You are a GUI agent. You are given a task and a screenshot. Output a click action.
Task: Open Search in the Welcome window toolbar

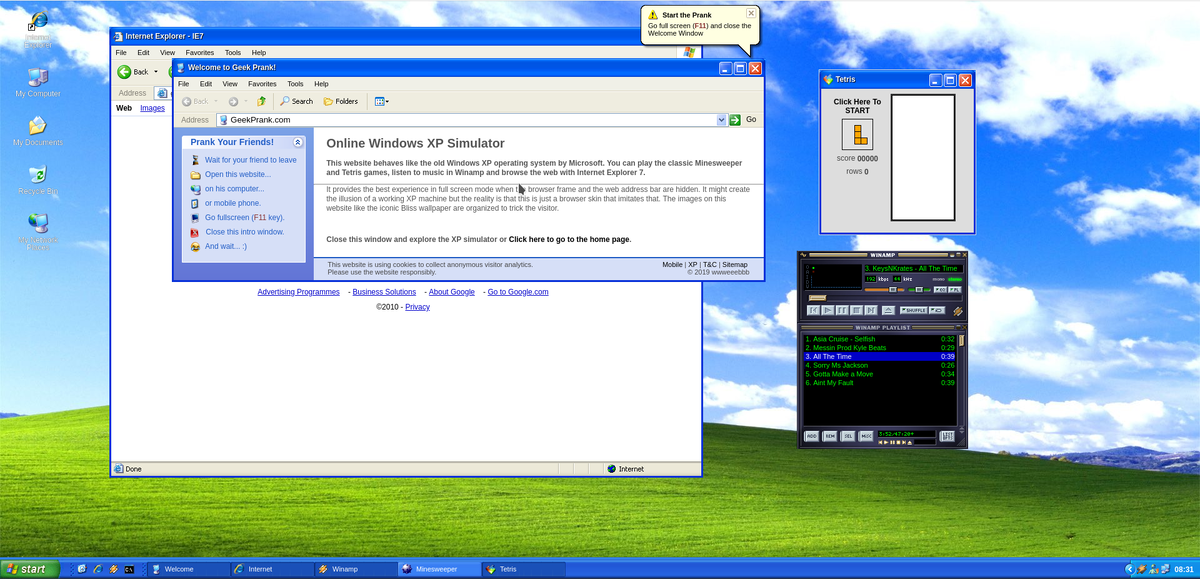[x=296, y=101]
